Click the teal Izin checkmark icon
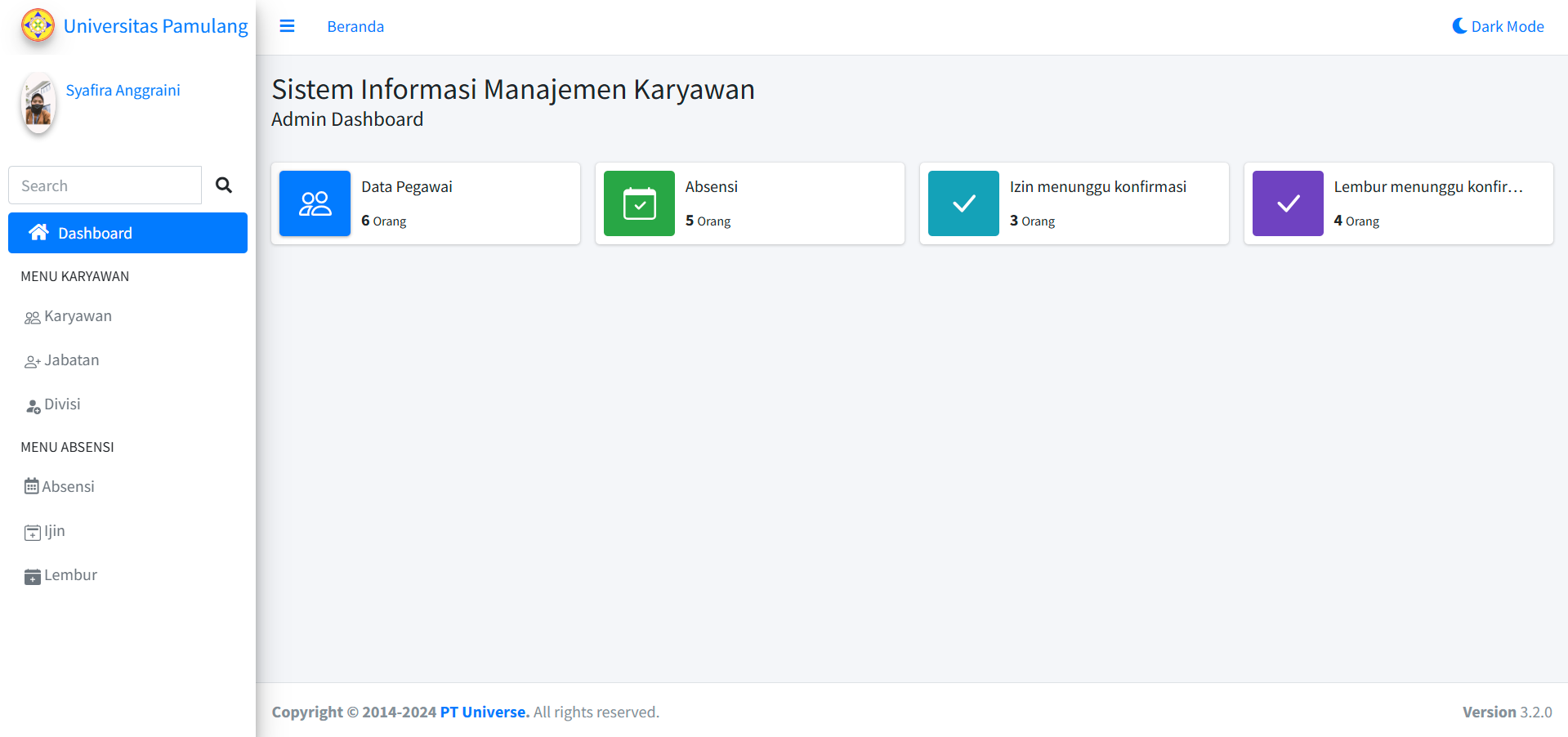Viewport: 1568px width, 737px height. click(x=963, y=203)
